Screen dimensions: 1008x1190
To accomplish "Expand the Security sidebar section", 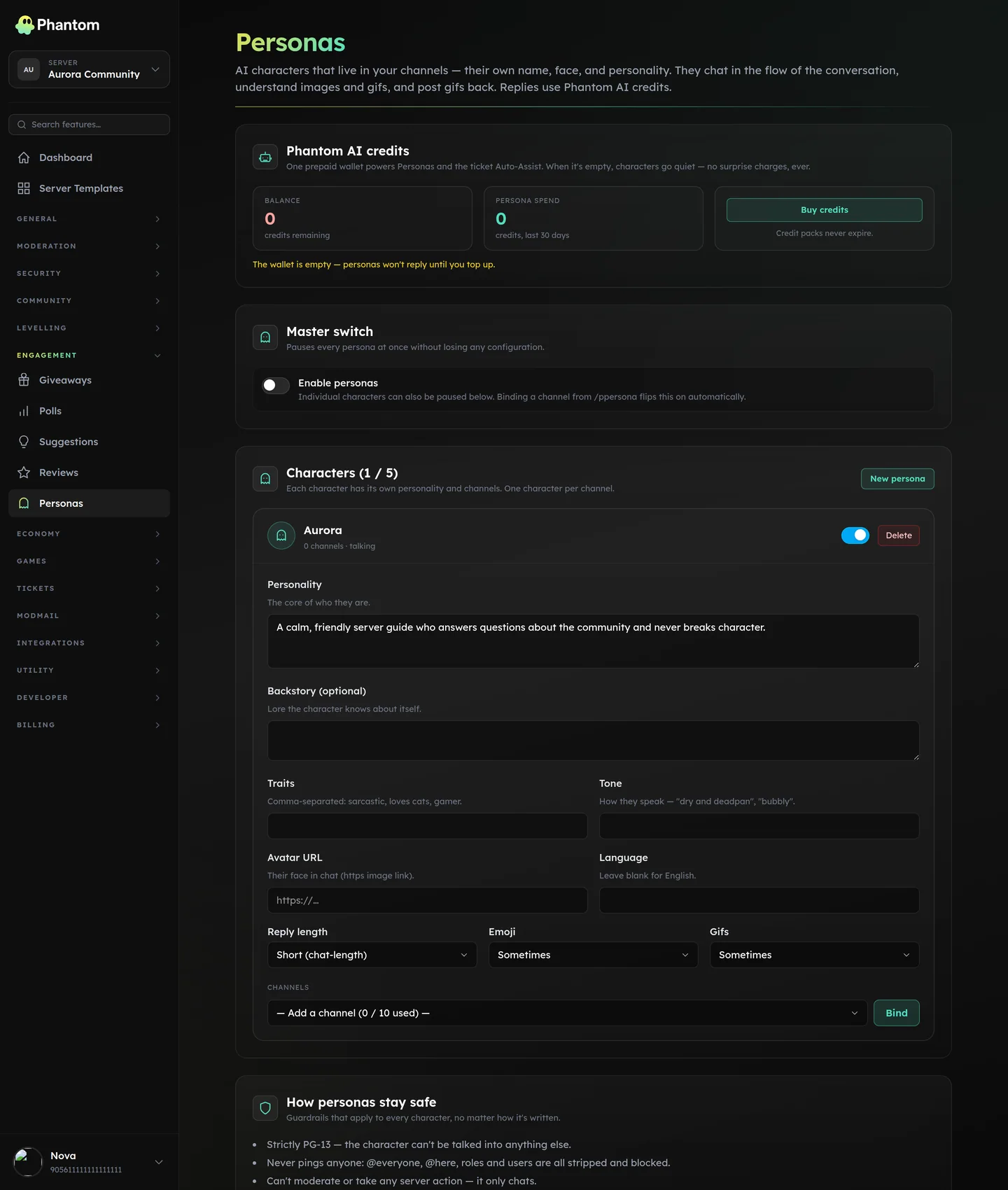I will point(89,274).
